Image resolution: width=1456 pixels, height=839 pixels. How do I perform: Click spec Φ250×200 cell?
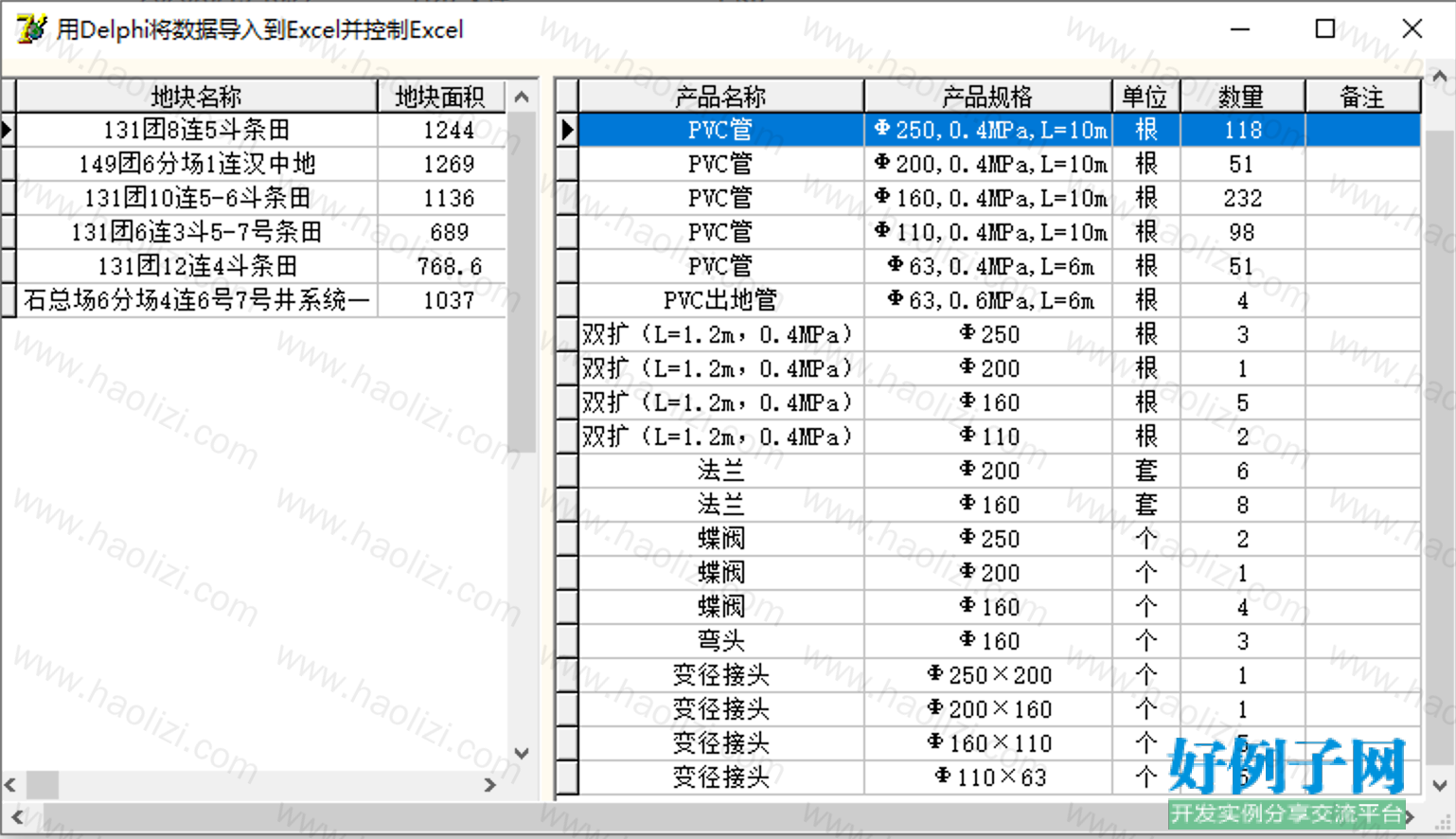988,675
